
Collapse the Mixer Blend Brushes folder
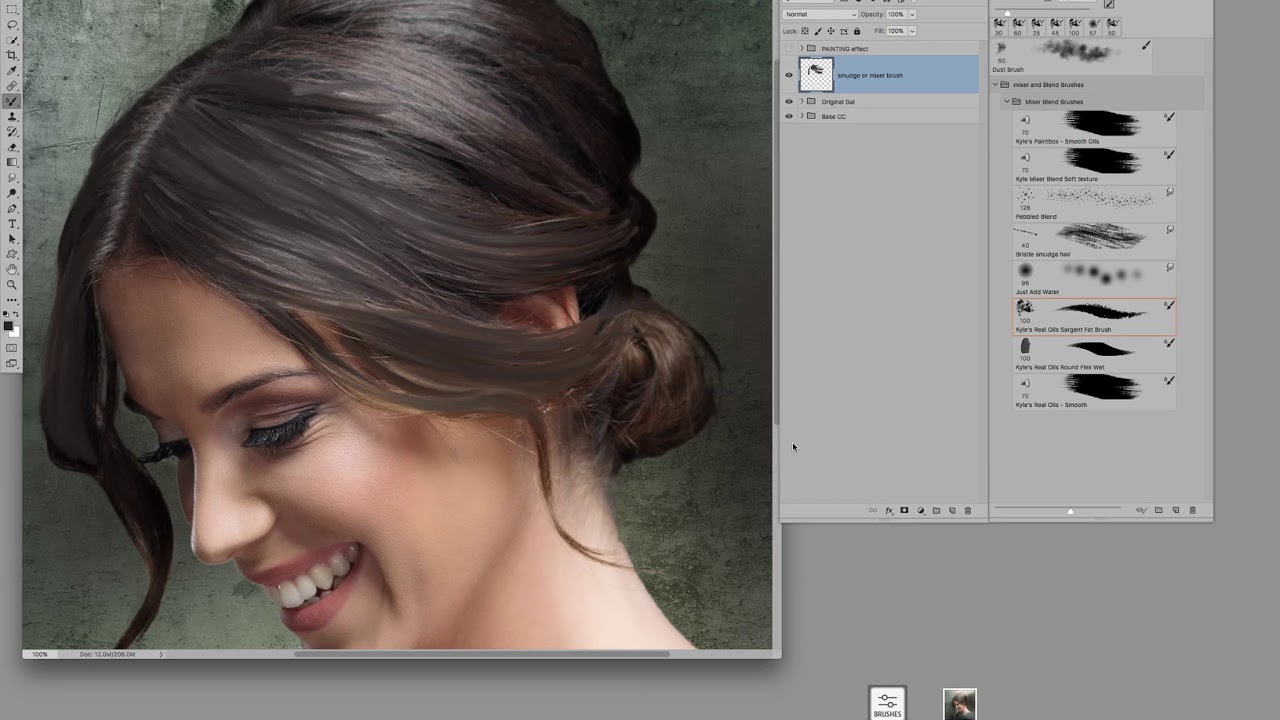pyautogui.click(x=1007, y=102)
